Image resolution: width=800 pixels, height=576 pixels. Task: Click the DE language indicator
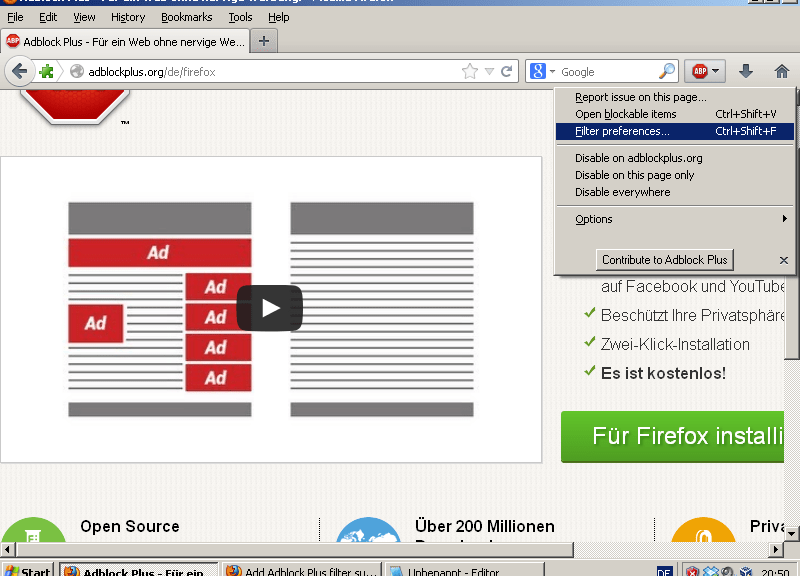[664, 571]
